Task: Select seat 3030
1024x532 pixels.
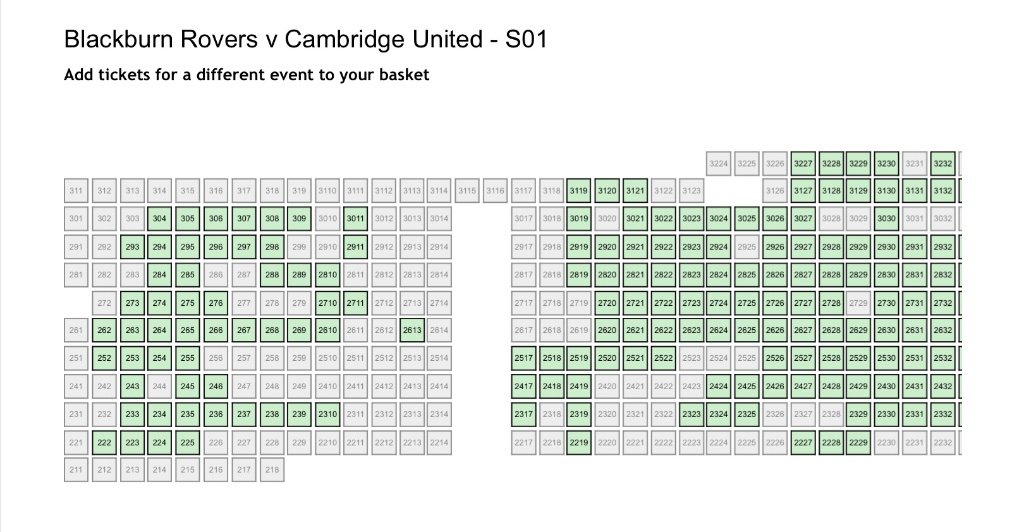Action: point(886,219)
